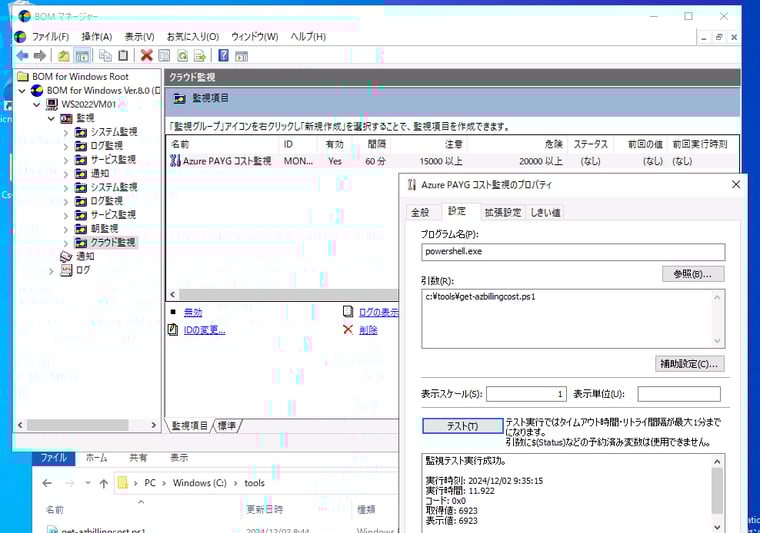Click the 表示スケール input field
Screen dimensions: 760x533
point(526,394)
